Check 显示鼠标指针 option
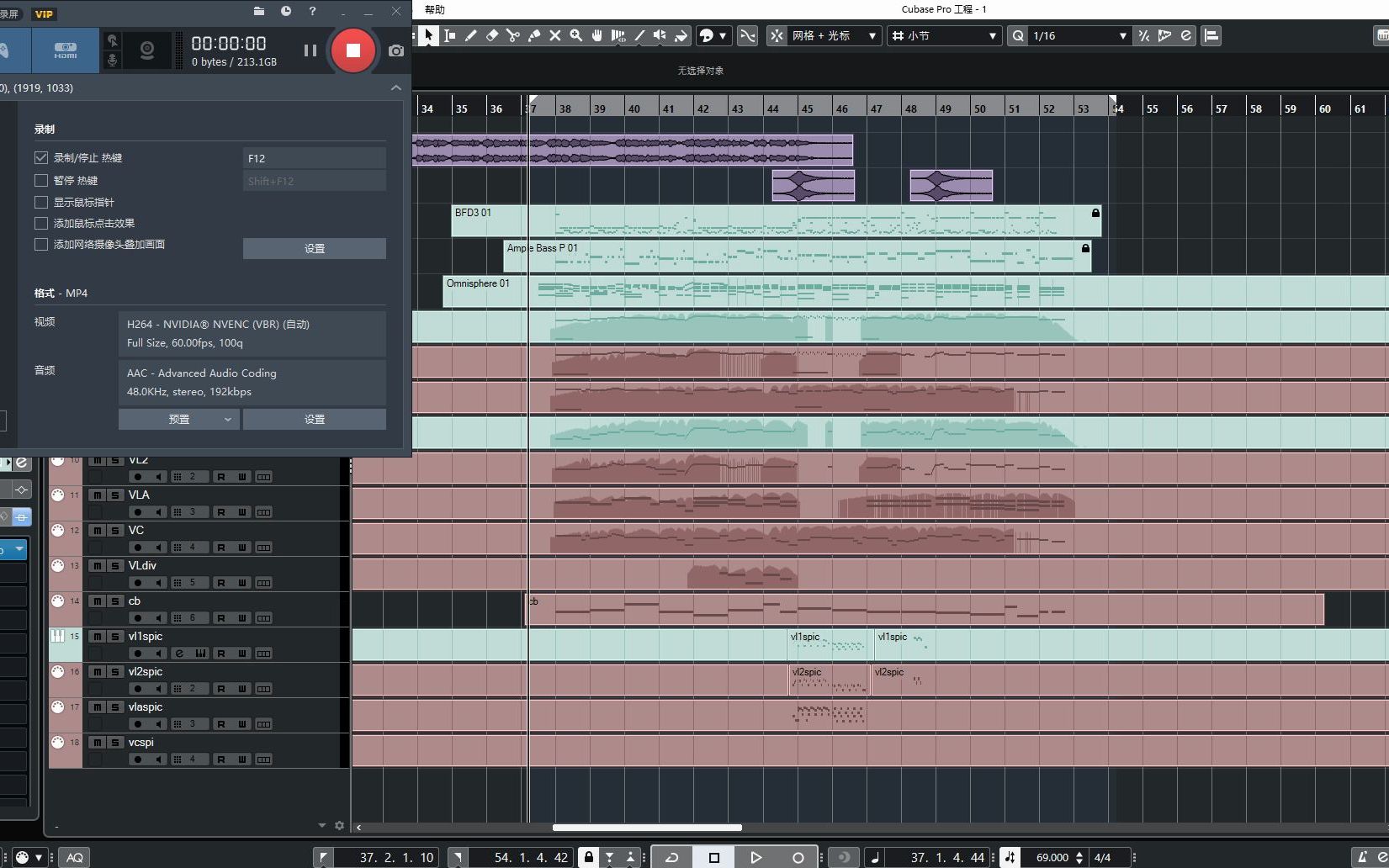Screen dimensions: 1389x868 tap(41, 202)
